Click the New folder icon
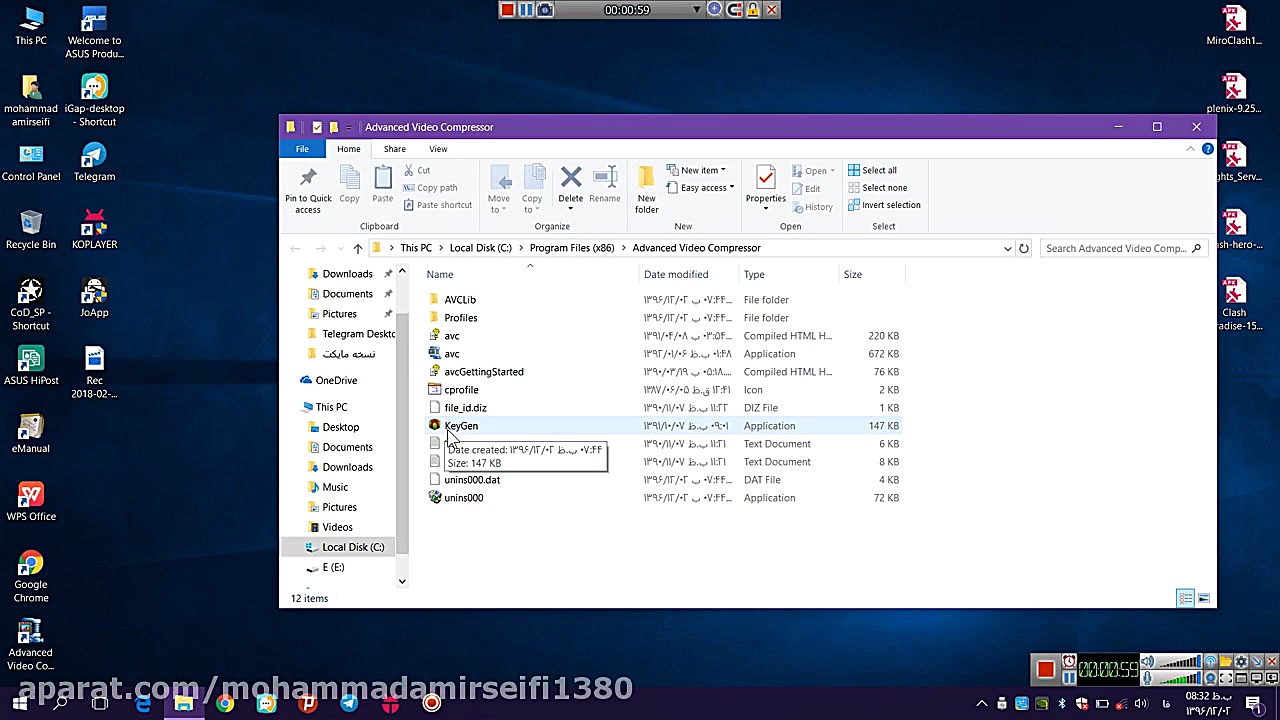 click(646, 189)
